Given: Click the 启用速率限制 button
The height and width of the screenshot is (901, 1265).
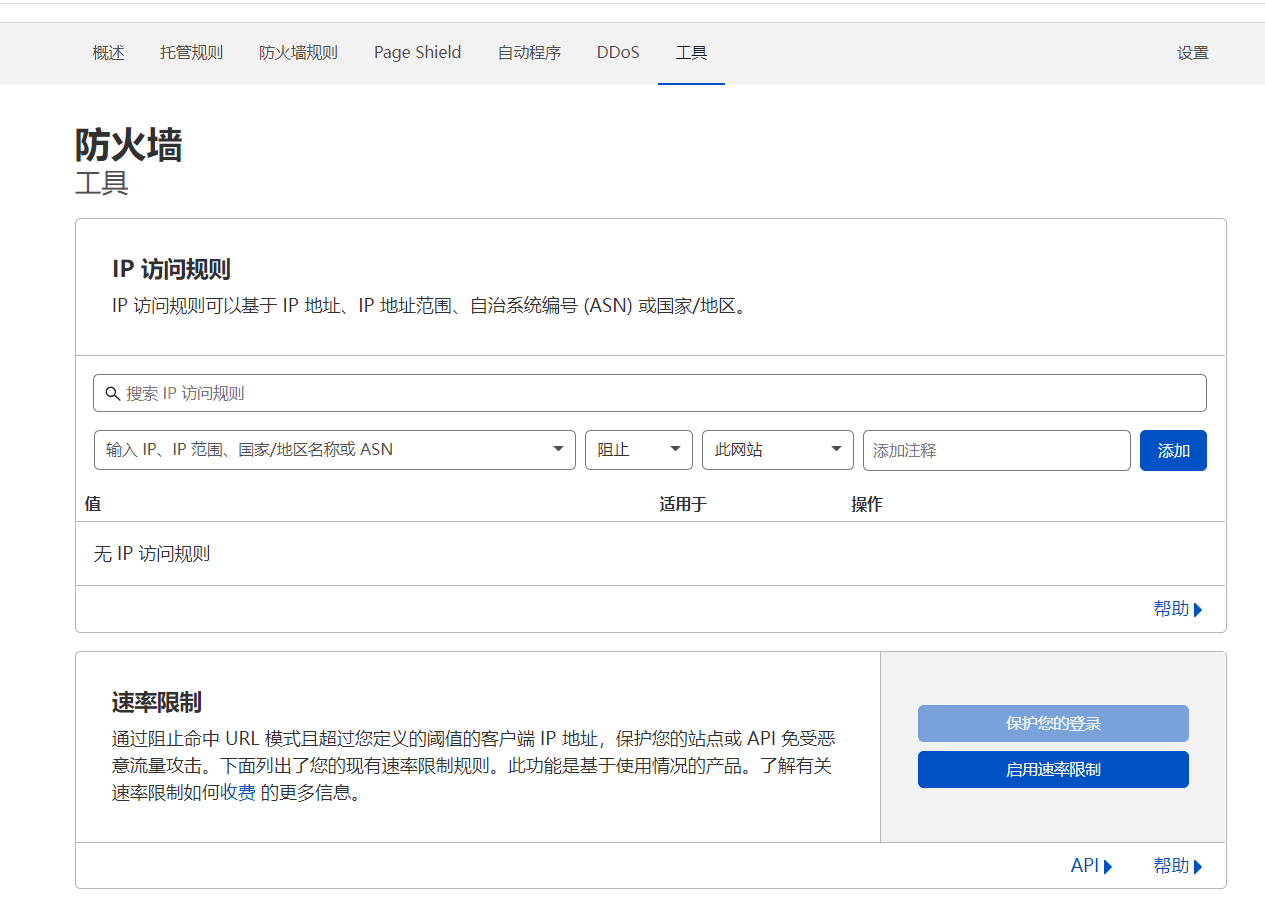Looking at the screenshot, I should [x=1053, y=770].
